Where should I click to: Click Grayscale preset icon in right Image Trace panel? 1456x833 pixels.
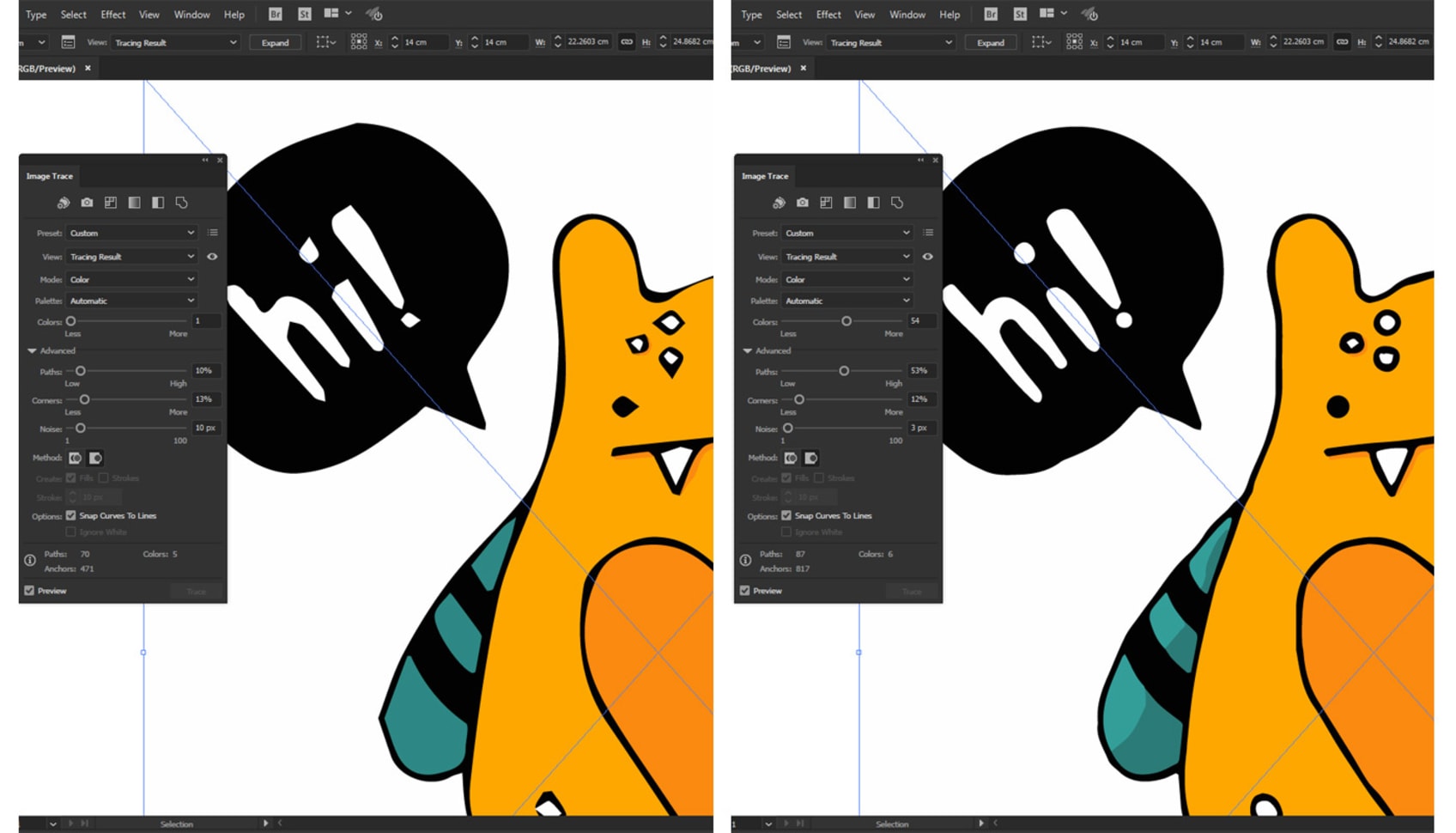coord(850,203)
